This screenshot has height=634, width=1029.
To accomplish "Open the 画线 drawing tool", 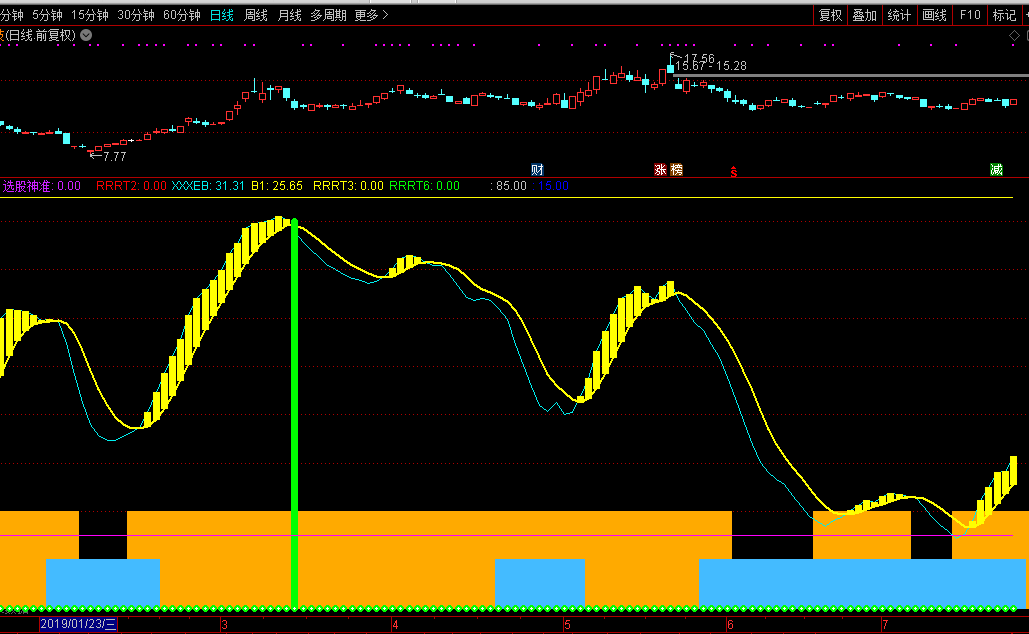I will coord(934,15).
